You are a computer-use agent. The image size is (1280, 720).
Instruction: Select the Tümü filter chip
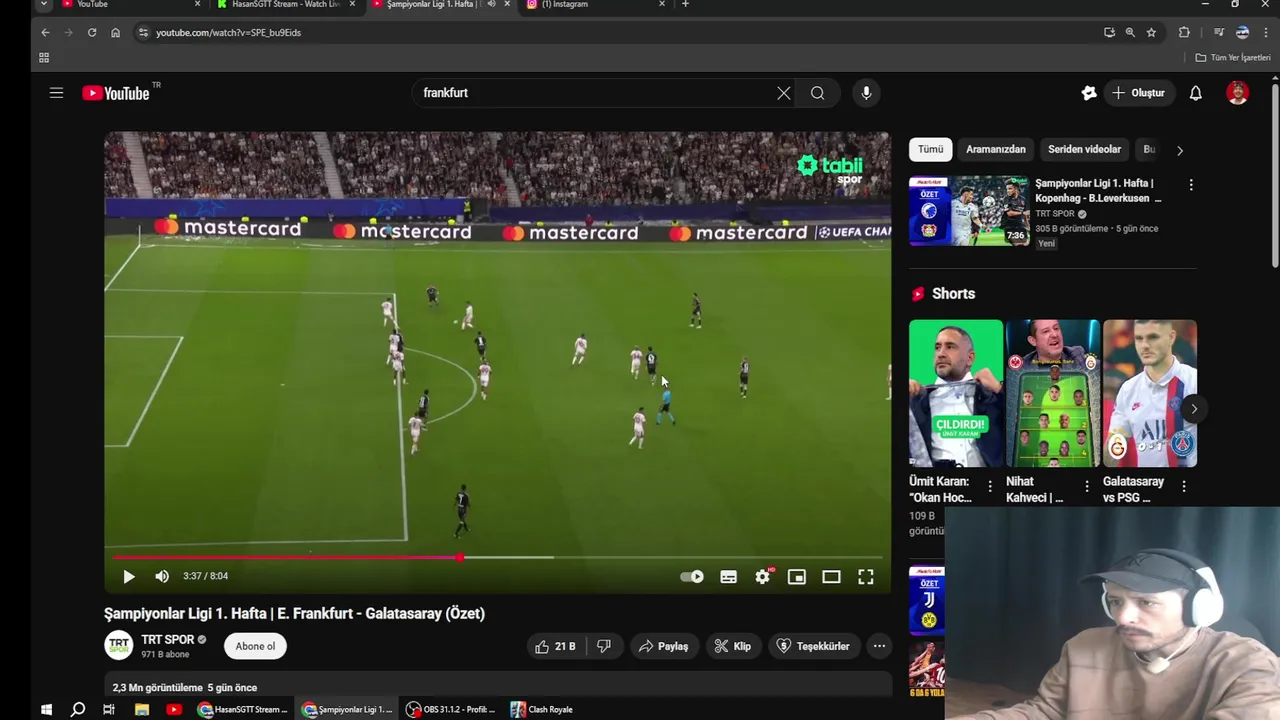coord(931,149)
